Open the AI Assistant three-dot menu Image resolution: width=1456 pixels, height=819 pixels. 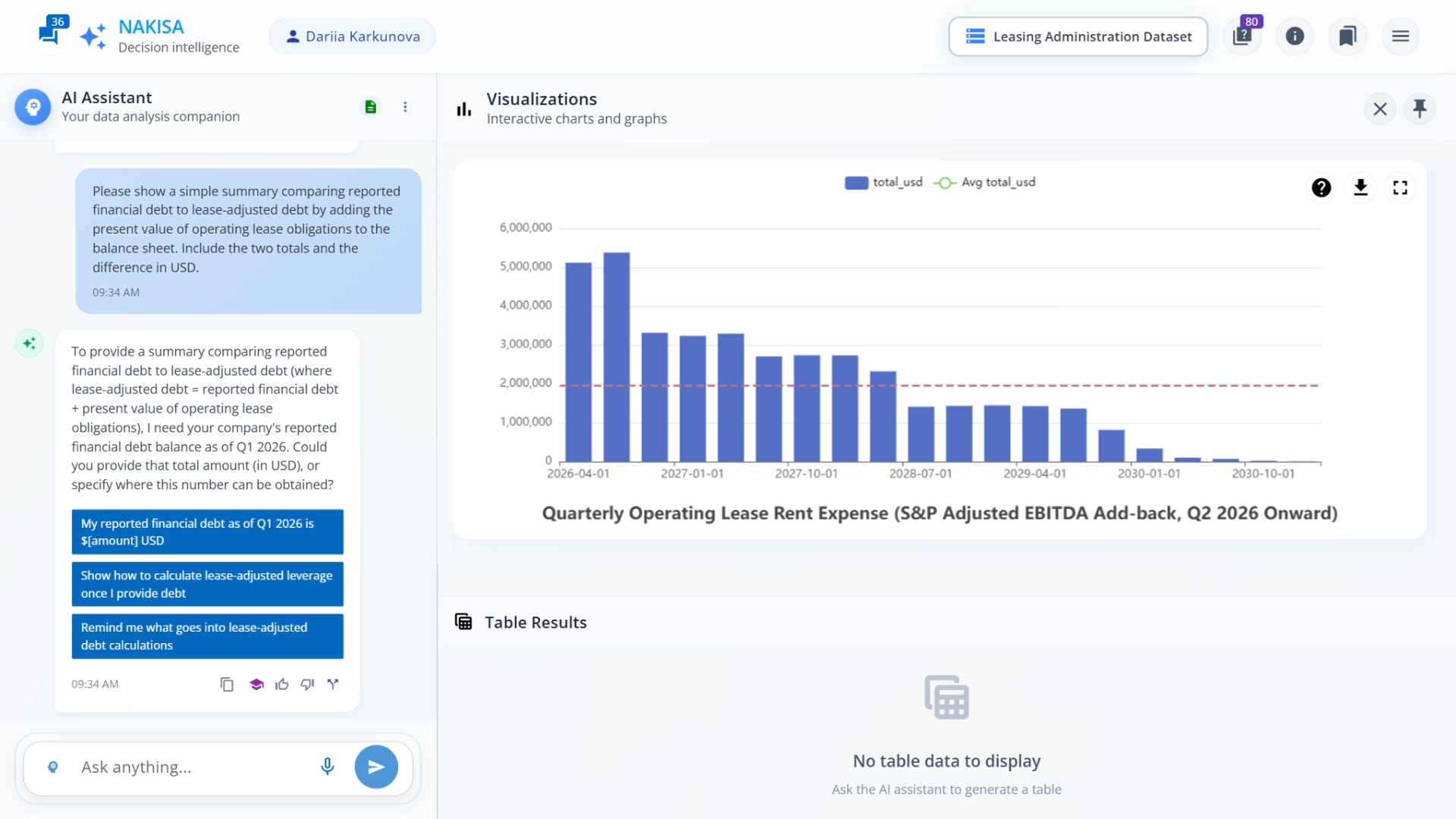pos(405,107)
